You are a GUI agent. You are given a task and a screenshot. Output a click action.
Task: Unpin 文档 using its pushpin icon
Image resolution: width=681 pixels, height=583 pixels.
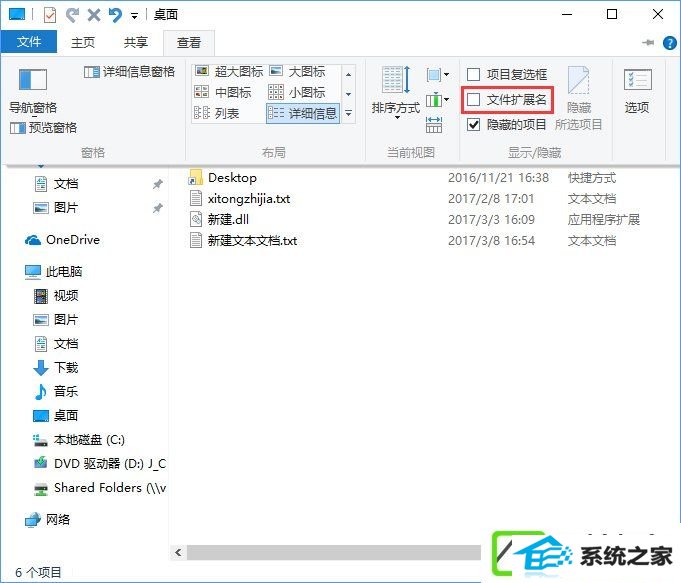158,184
